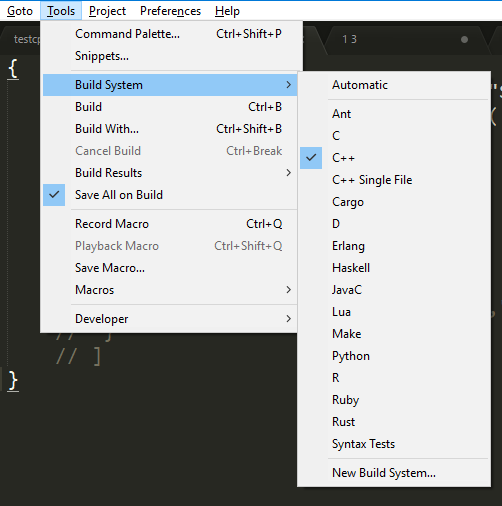The width and height of the screenshot is (502, 506).
Task: Select Ant build system
Action: 394,114
